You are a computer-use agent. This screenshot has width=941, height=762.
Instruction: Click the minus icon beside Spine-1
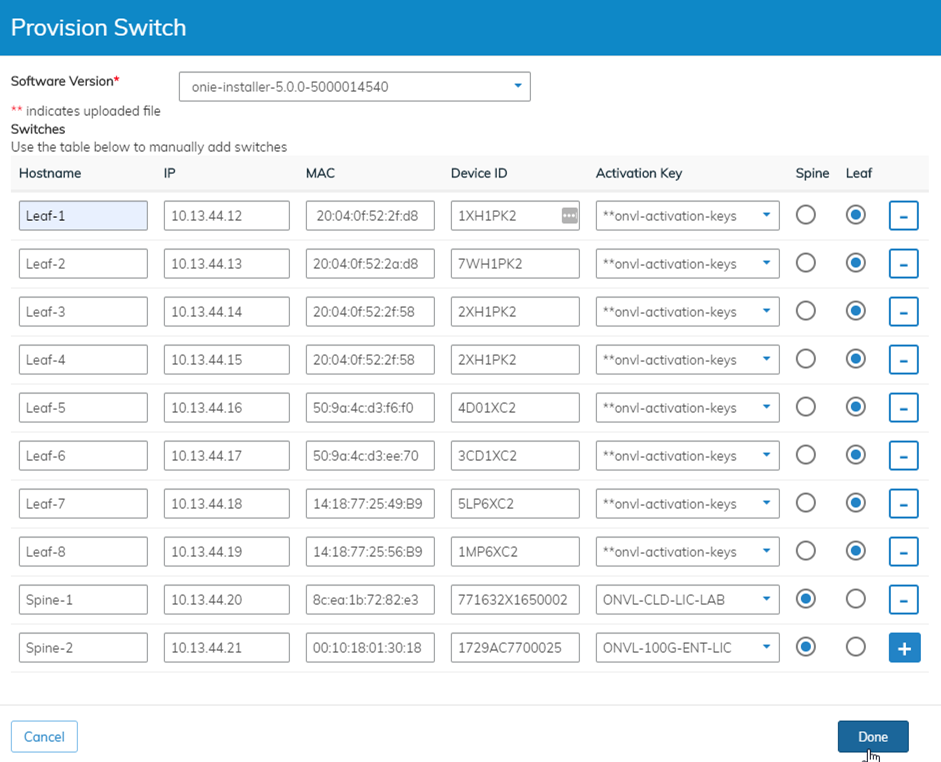903,599
